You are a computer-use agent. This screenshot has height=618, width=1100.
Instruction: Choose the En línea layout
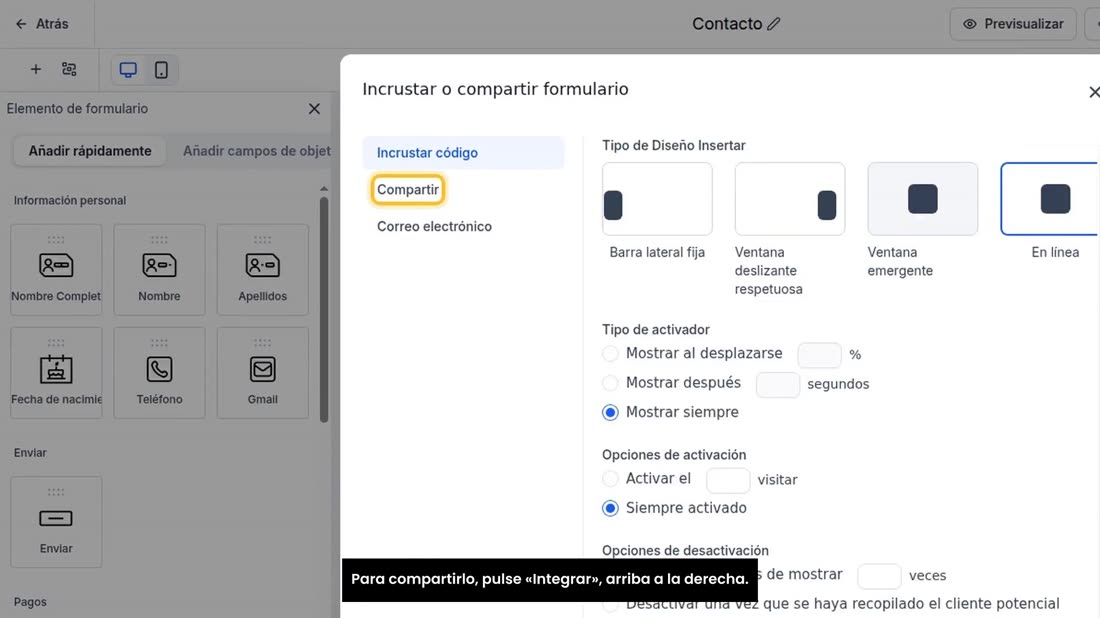(1050, 199)
